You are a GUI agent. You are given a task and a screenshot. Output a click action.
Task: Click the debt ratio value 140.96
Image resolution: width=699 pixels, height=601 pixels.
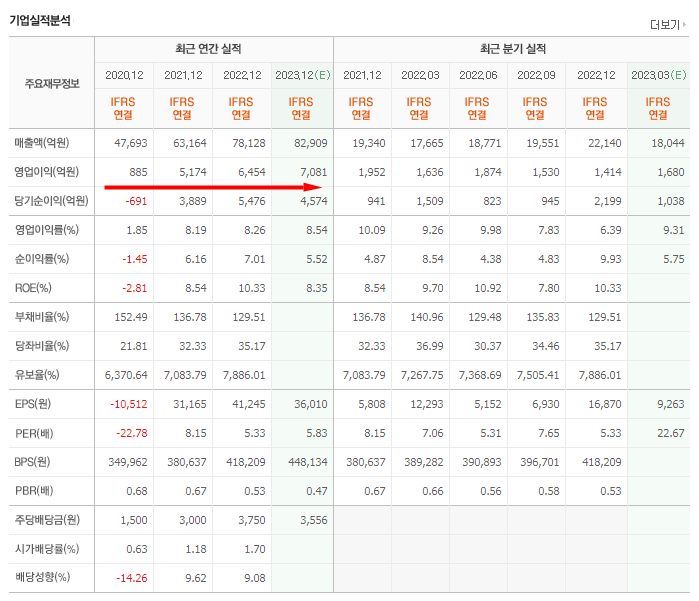pyautogui.click(x=427, y=317)
